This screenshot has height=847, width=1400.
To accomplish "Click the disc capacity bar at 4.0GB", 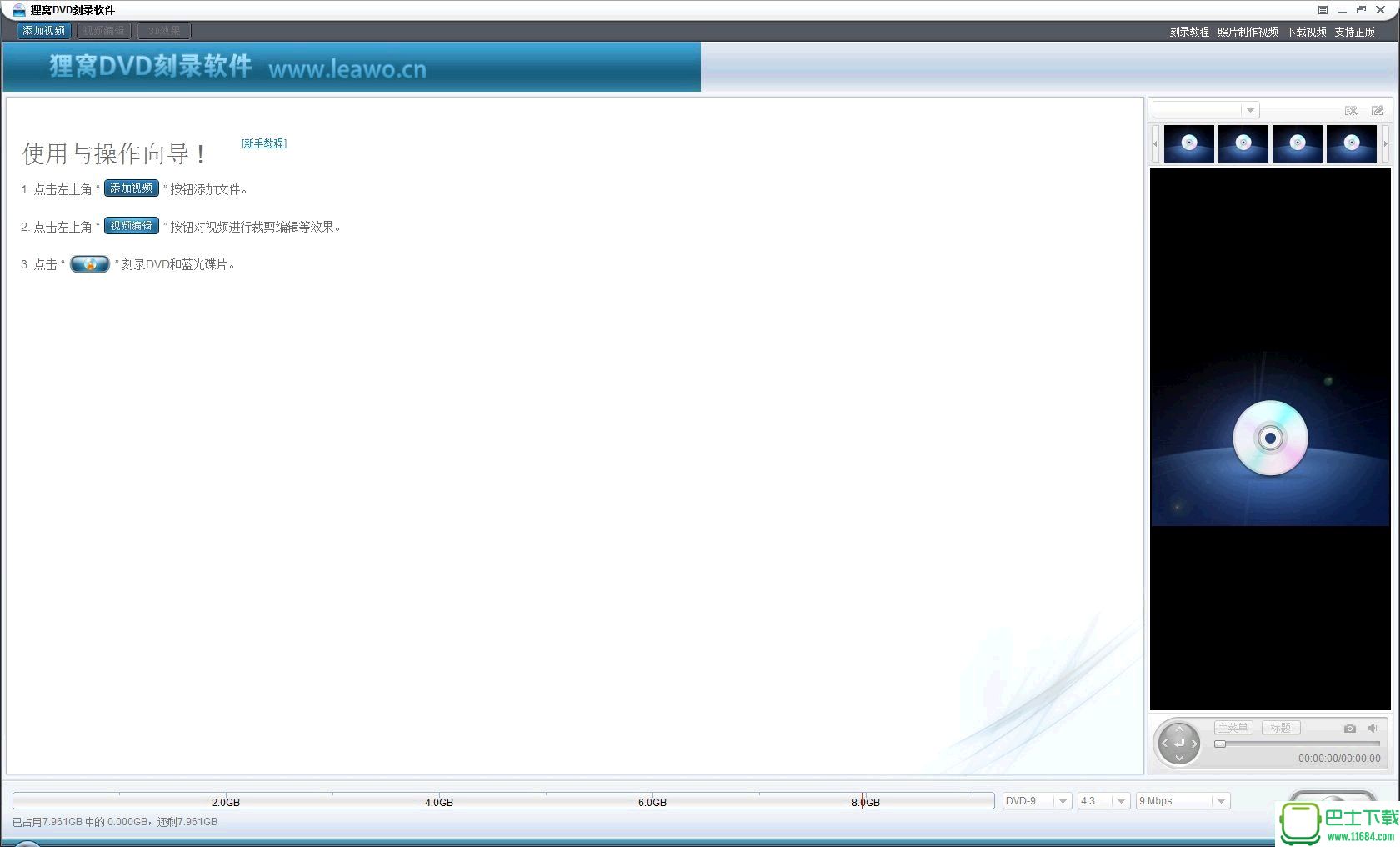I will pos(439,802).
